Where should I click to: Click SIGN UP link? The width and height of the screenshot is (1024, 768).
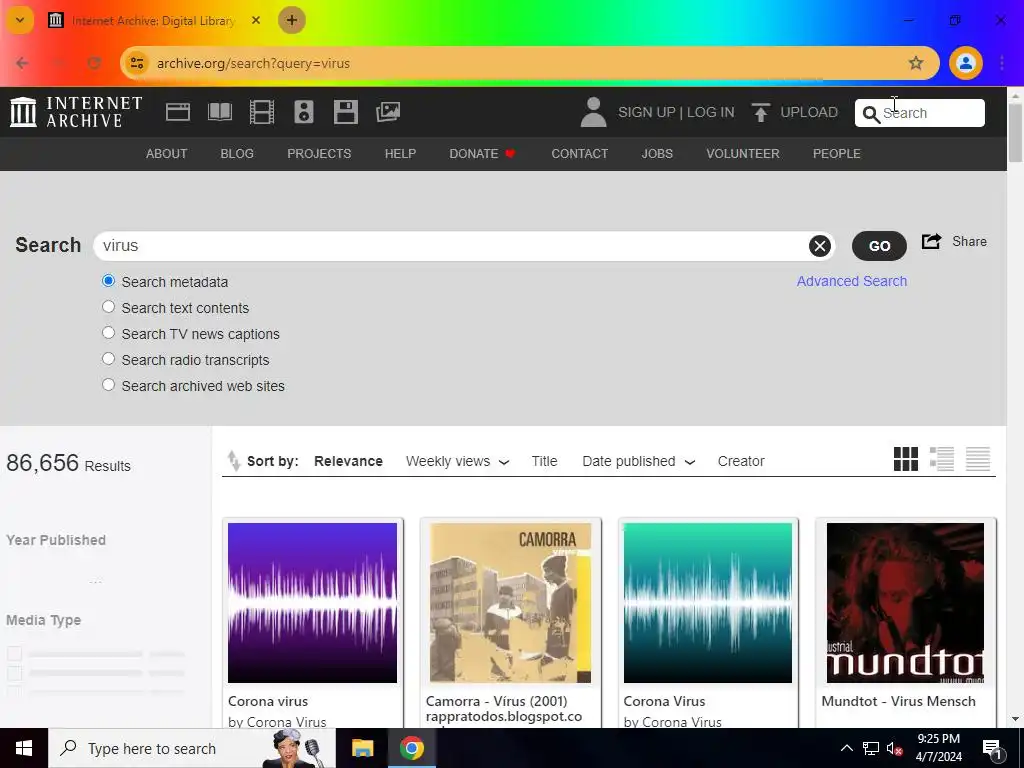[x=647, y=112]
